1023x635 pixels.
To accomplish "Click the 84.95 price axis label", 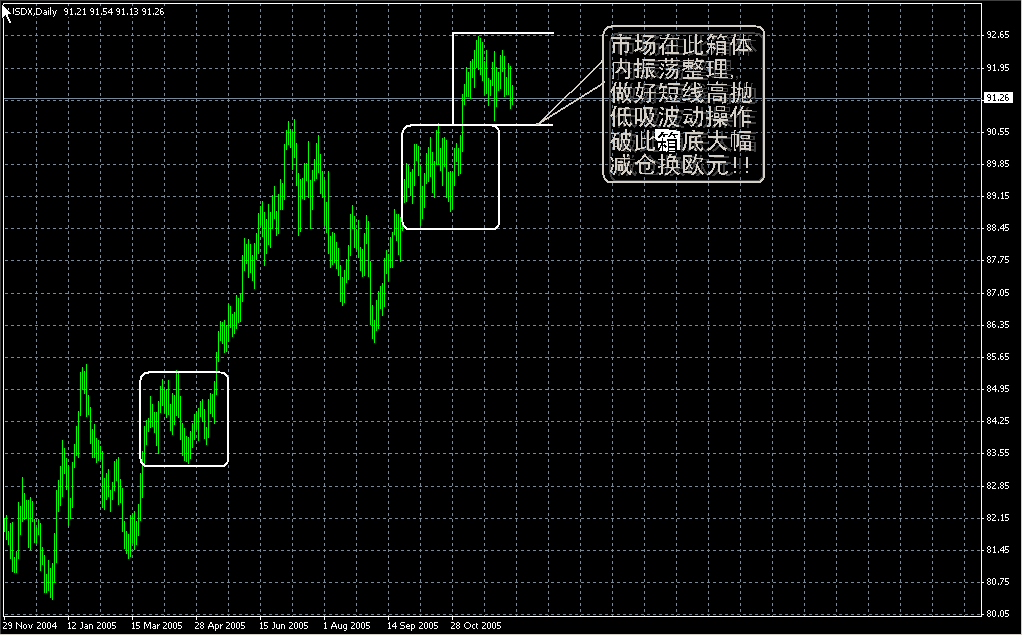I will 998,388.
